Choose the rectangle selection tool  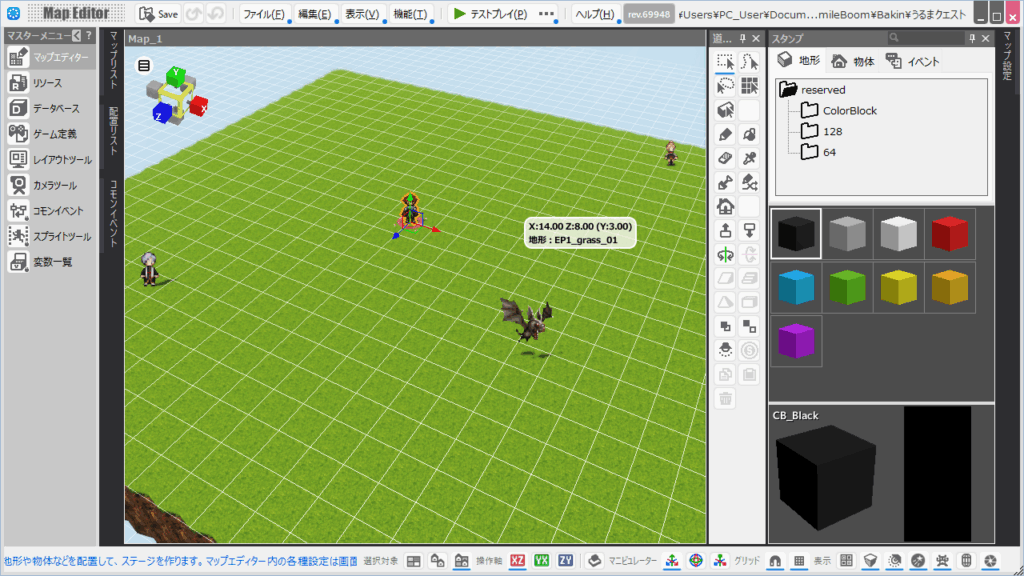726,62
